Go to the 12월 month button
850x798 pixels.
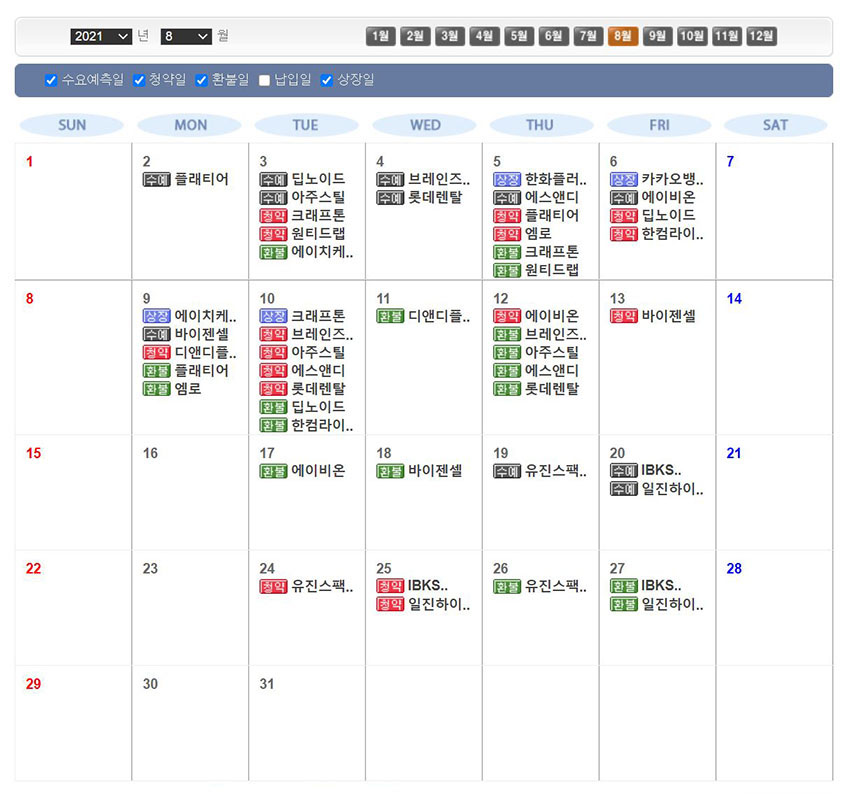762,36
